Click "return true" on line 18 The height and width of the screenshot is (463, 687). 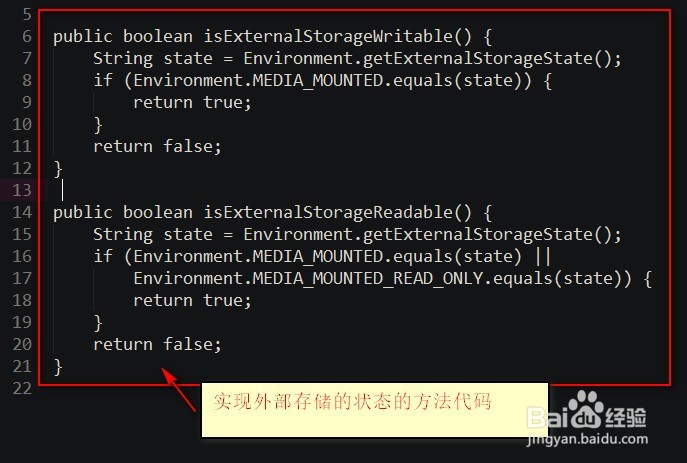(x=192, y=300)
